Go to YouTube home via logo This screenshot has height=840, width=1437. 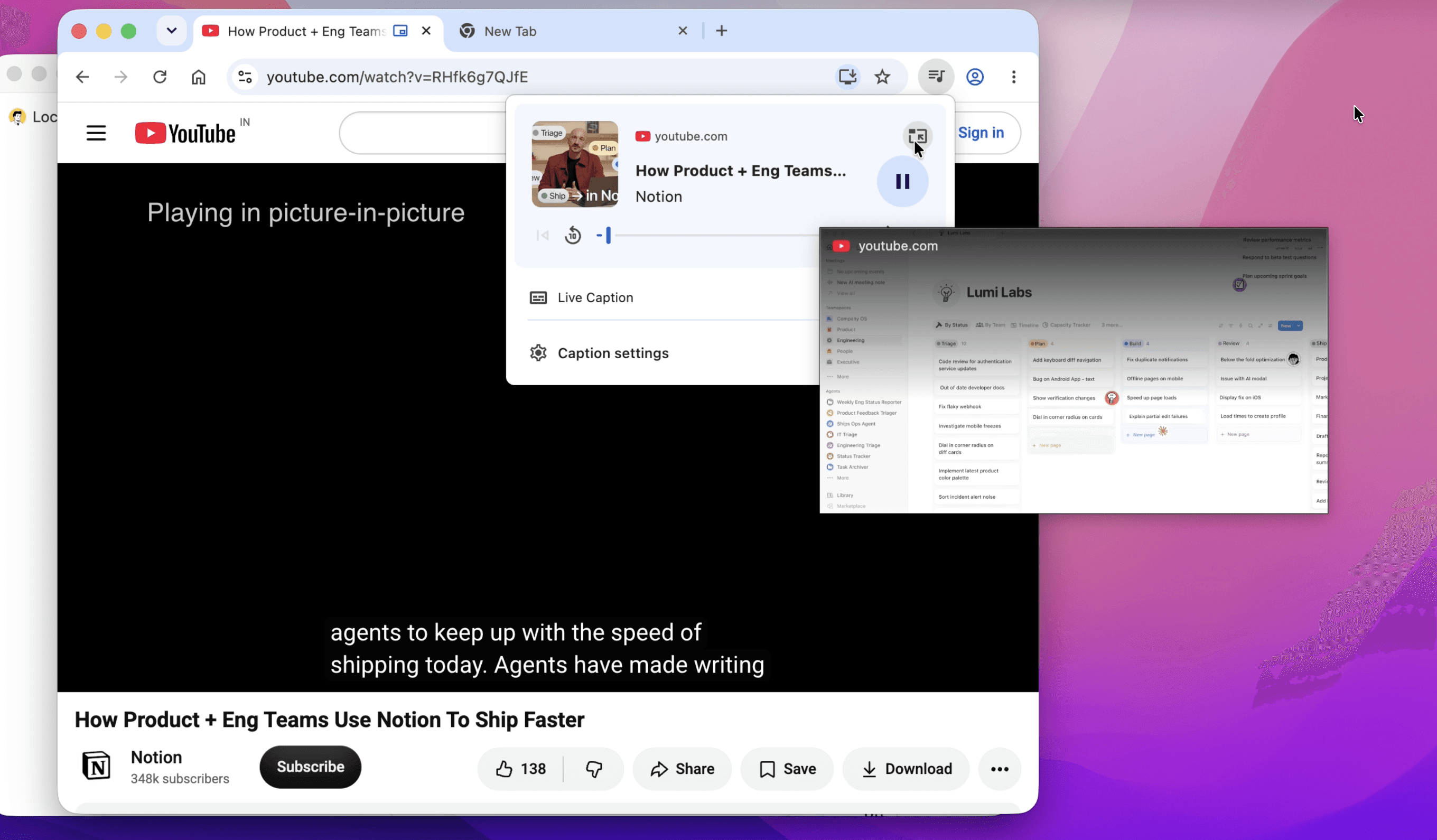[x=185, y=133]
